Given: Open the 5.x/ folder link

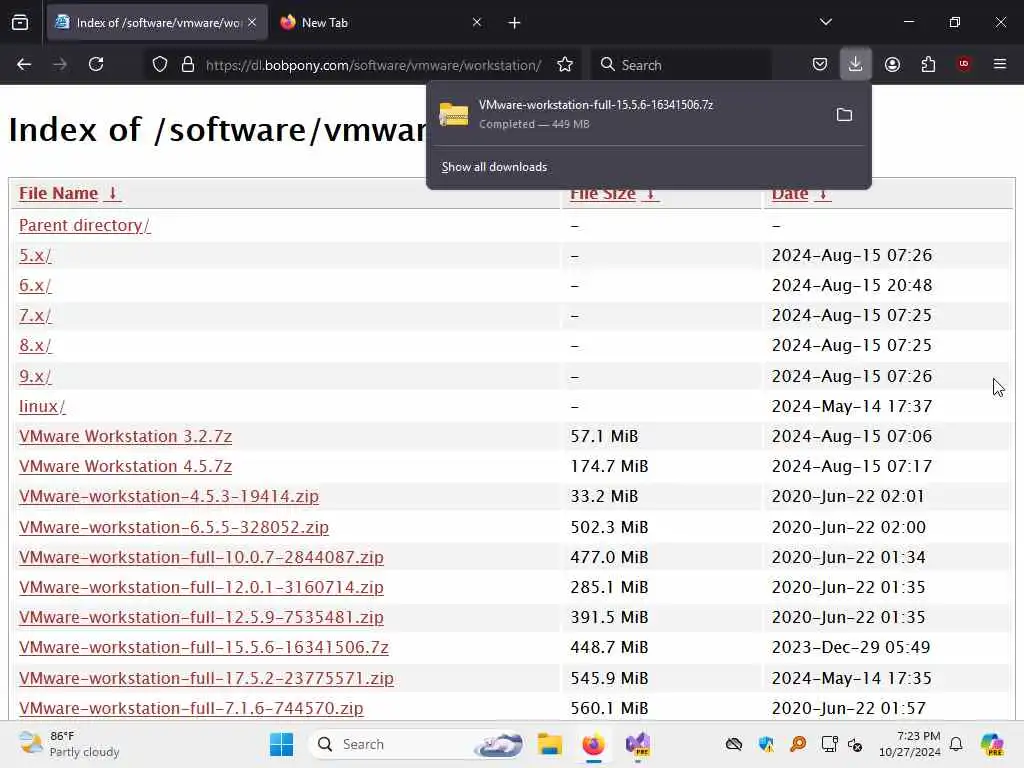Looking at the screenshot, I should [x=35, y=255].
